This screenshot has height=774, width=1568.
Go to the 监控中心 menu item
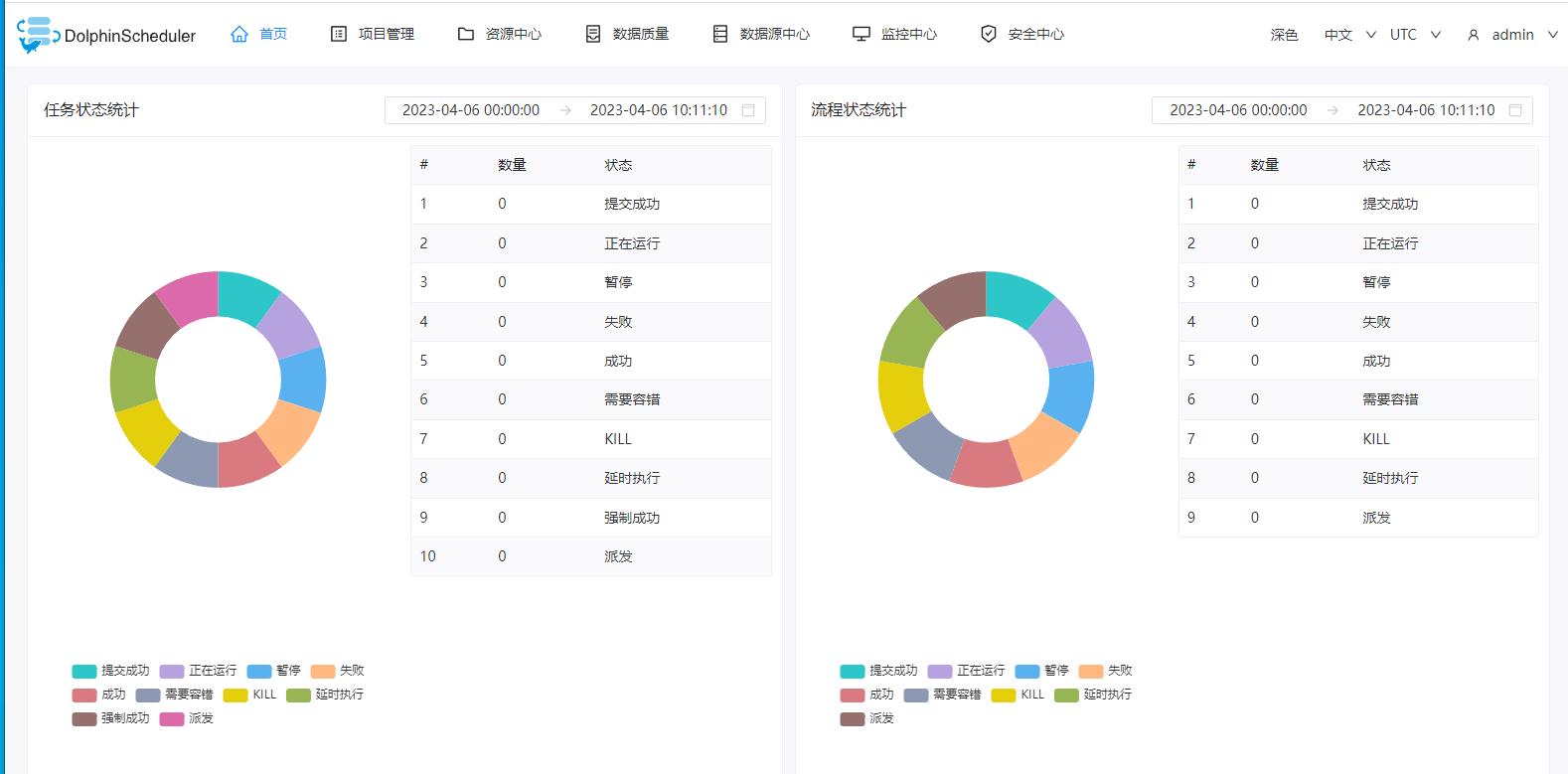click(908, 35)
